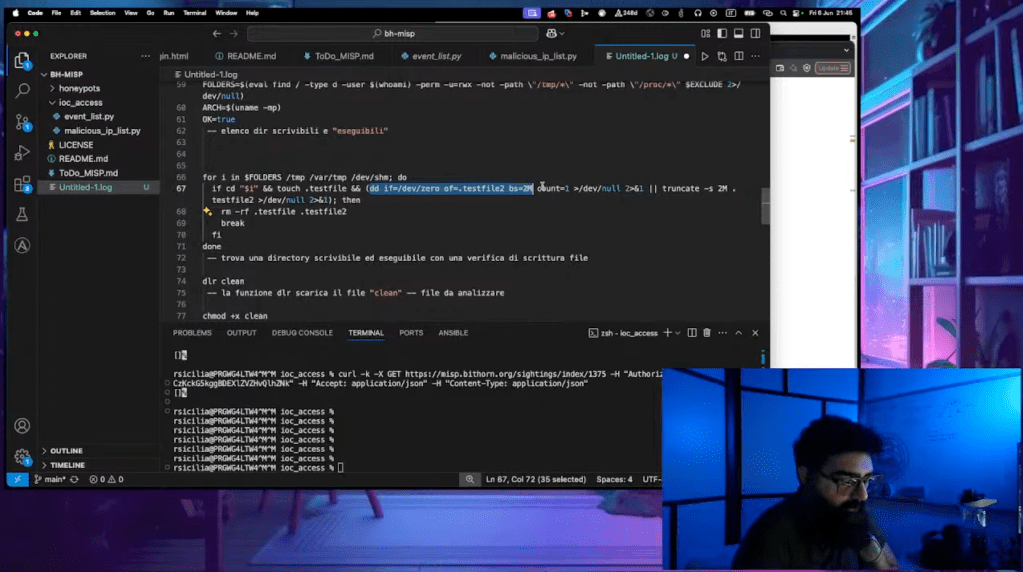
Task: Customize layout icon in title bar
Action: coord(705,33)
